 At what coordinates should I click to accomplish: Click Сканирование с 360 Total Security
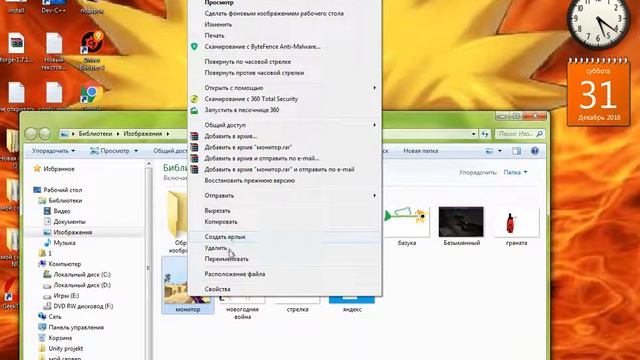pos(251,99)
